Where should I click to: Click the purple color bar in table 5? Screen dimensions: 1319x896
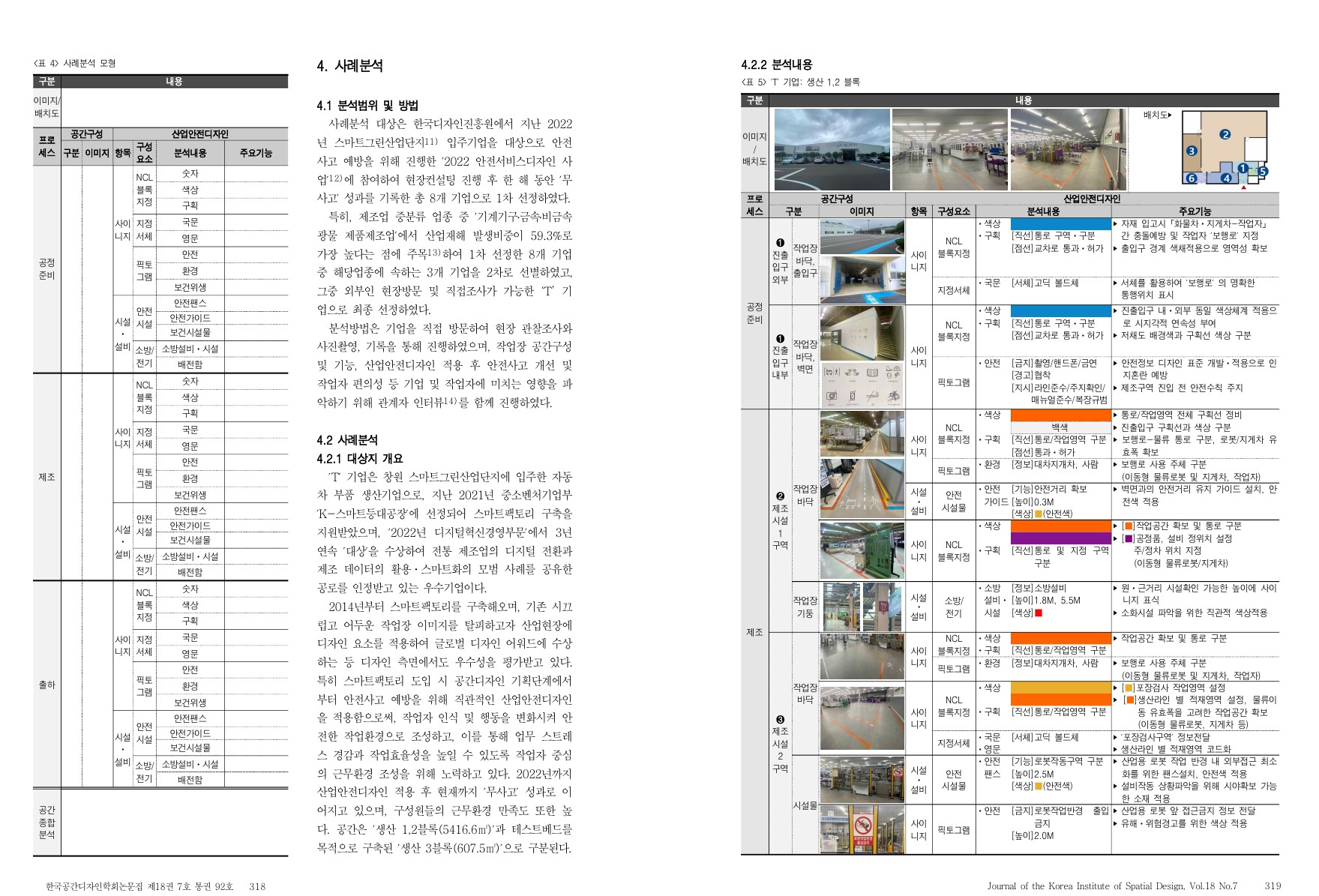(1060, 538)
